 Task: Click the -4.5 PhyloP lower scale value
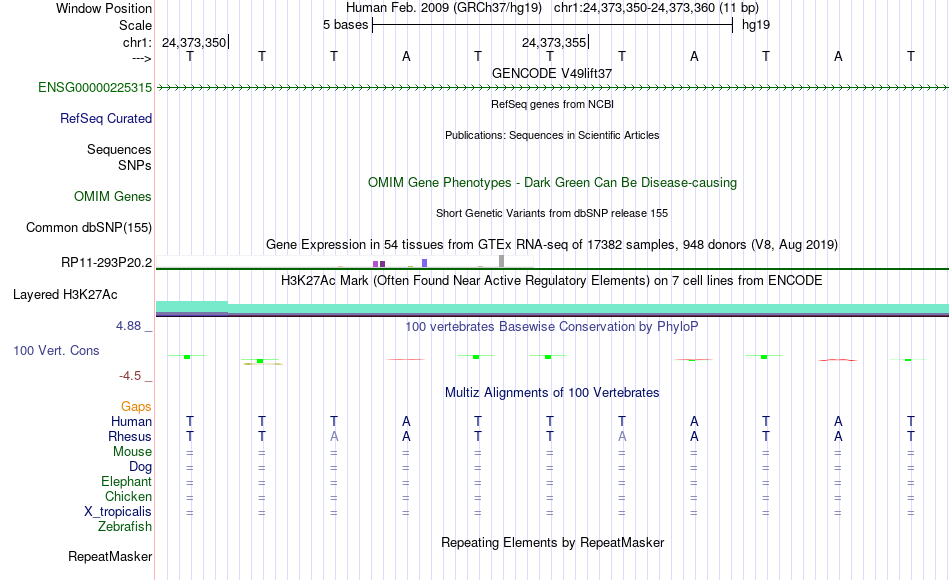(130, 376)
